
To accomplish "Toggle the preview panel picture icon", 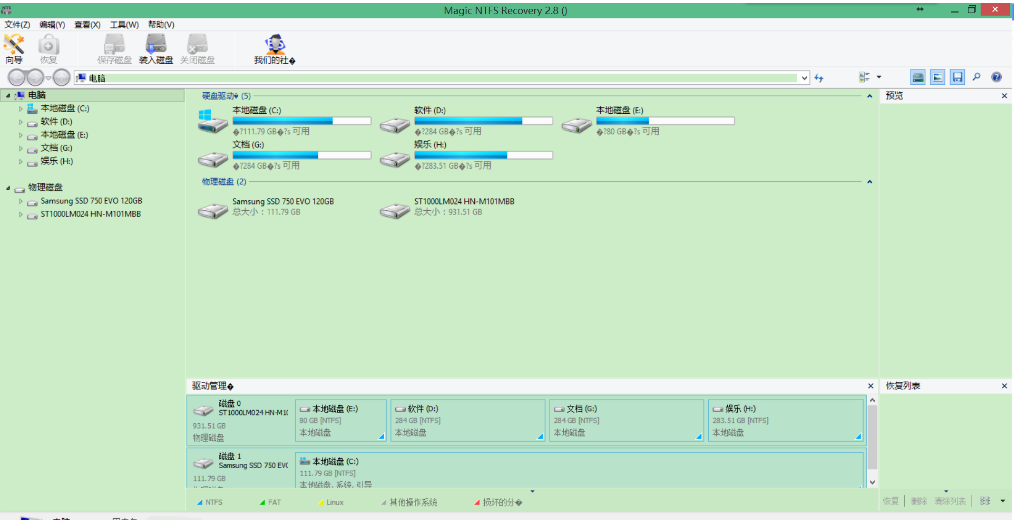I will point(938,78).
